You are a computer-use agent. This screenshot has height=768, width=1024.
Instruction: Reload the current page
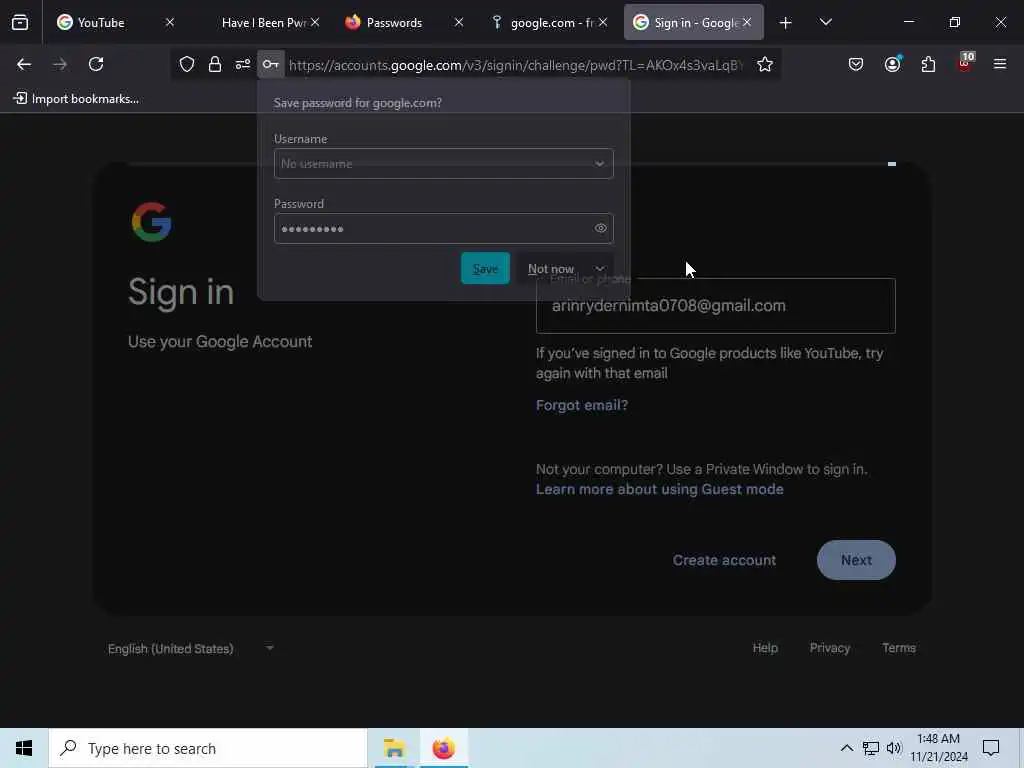click(96, 64)
